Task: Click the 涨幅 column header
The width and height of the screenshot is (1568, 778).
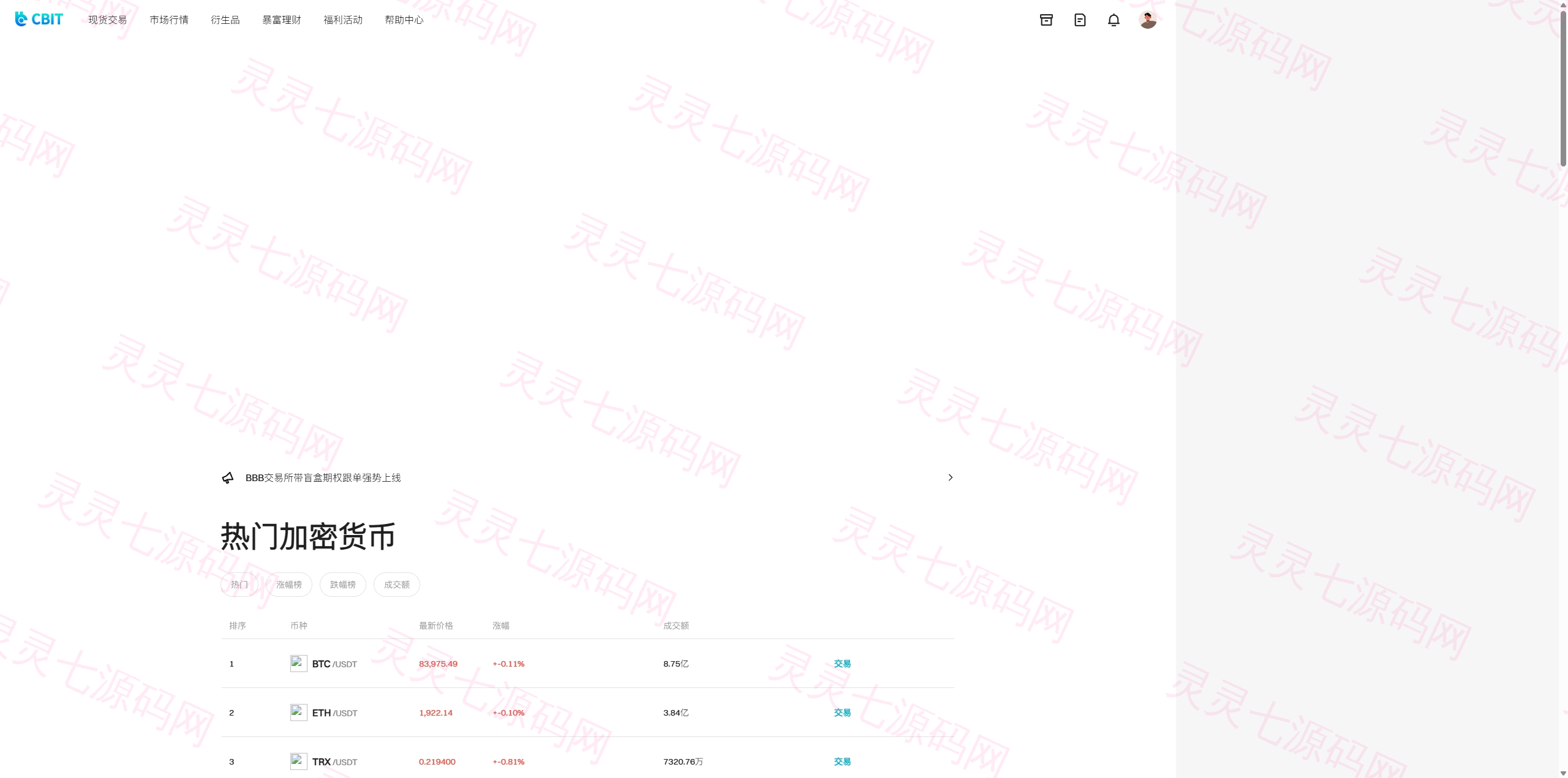Action: tap(501, 626)
